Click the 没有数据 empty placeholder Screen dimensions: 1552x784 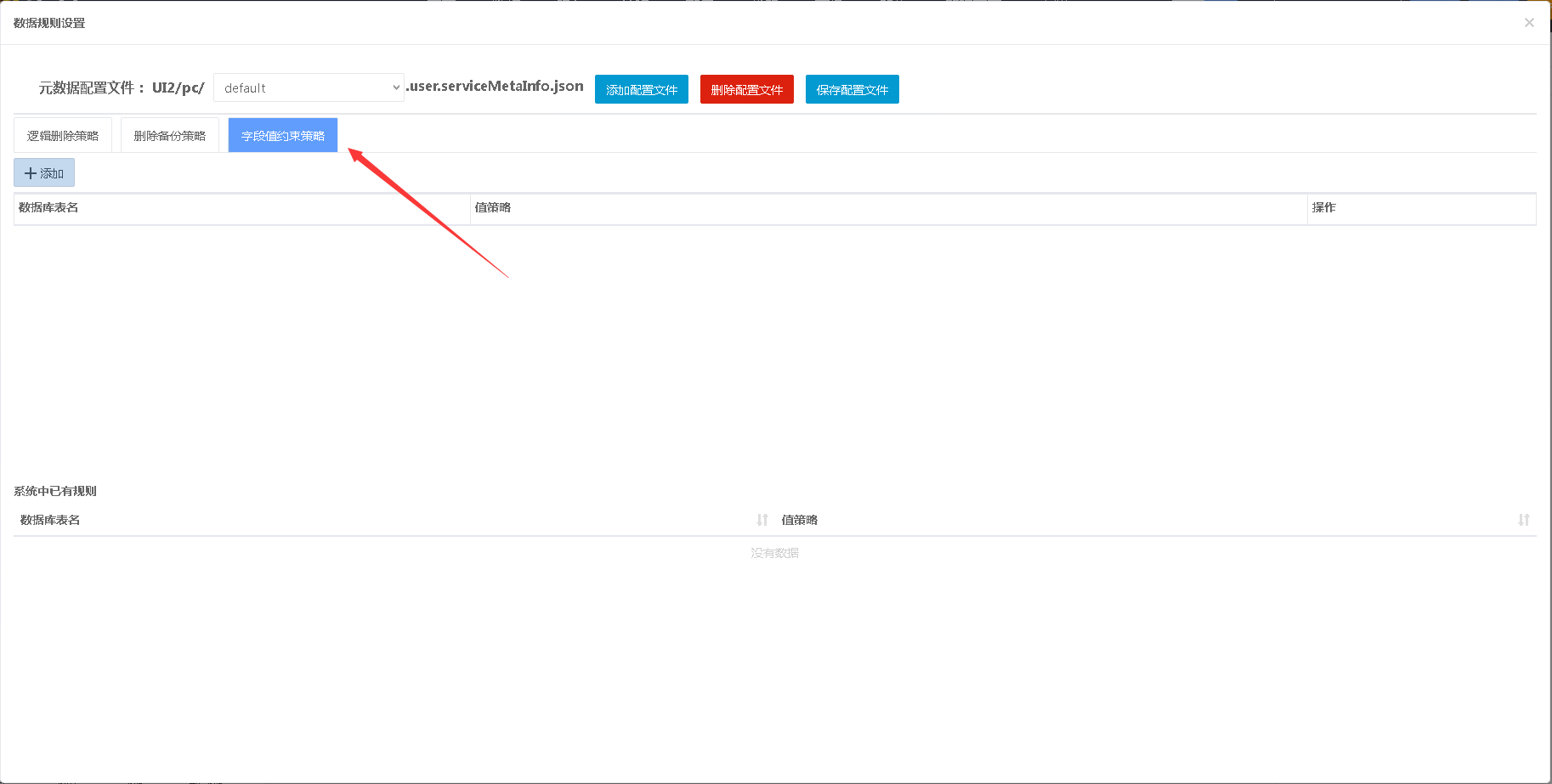pos(774,553)
